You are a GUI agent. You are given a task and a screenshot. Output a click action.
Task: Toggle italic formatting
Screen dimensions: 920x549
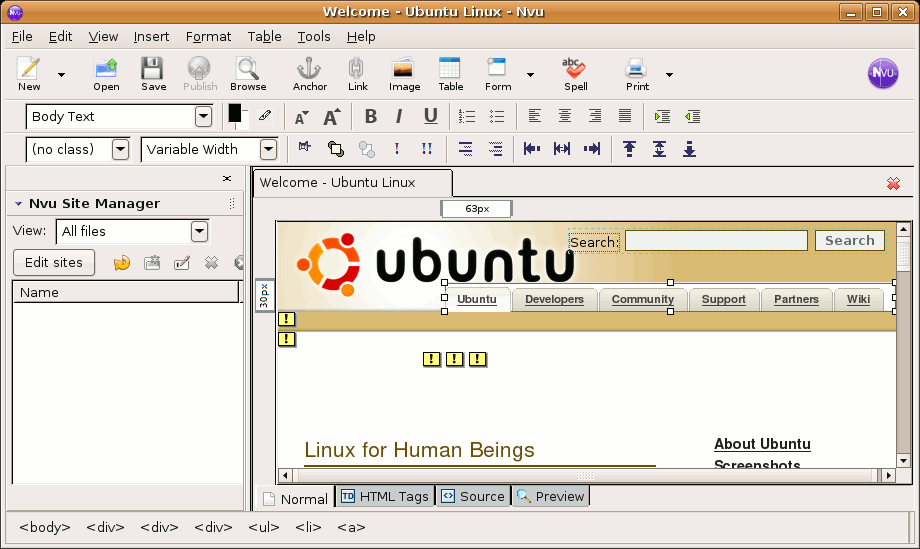(x=399, y=116)
